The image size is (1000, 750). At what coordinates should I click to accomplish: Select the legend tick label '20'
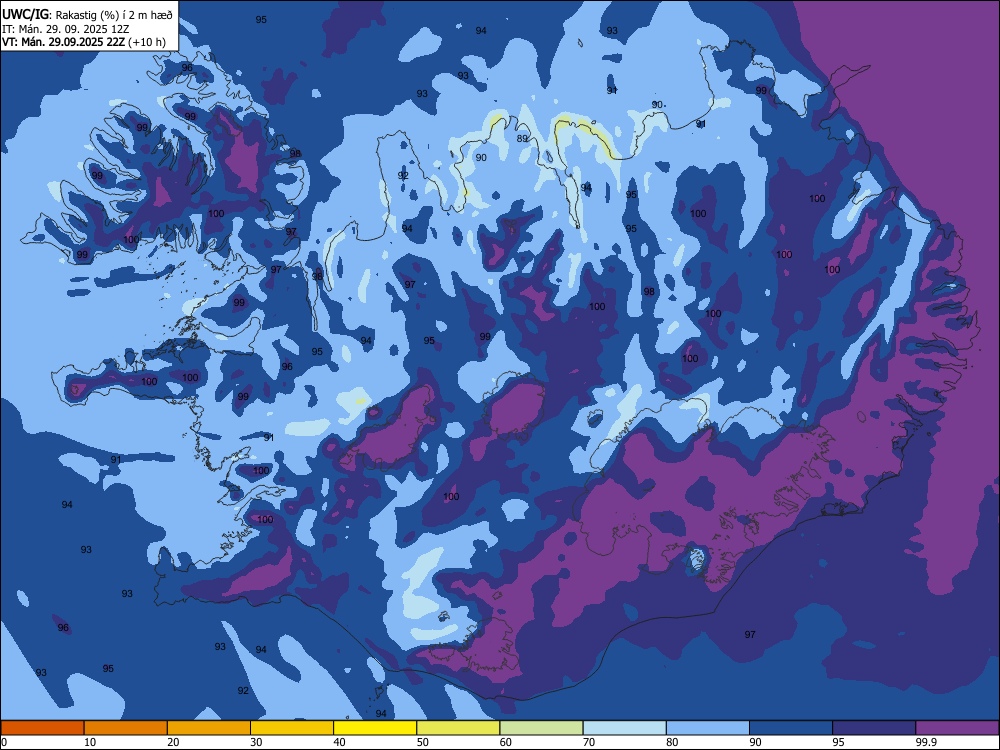[x=173, y=742]
